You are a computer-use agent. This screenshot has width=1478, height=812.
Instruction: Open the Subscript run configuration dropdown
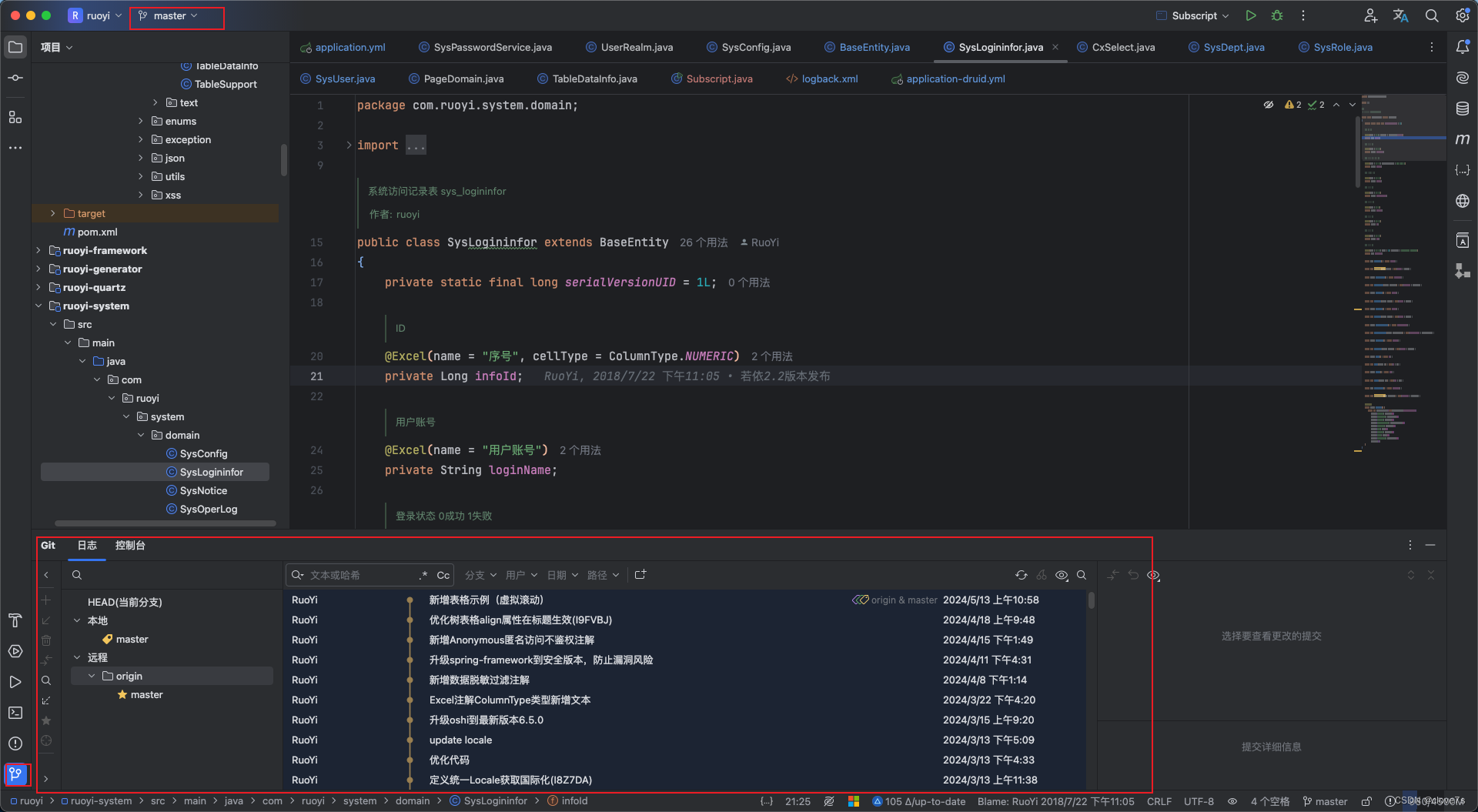pos(1192,15)
